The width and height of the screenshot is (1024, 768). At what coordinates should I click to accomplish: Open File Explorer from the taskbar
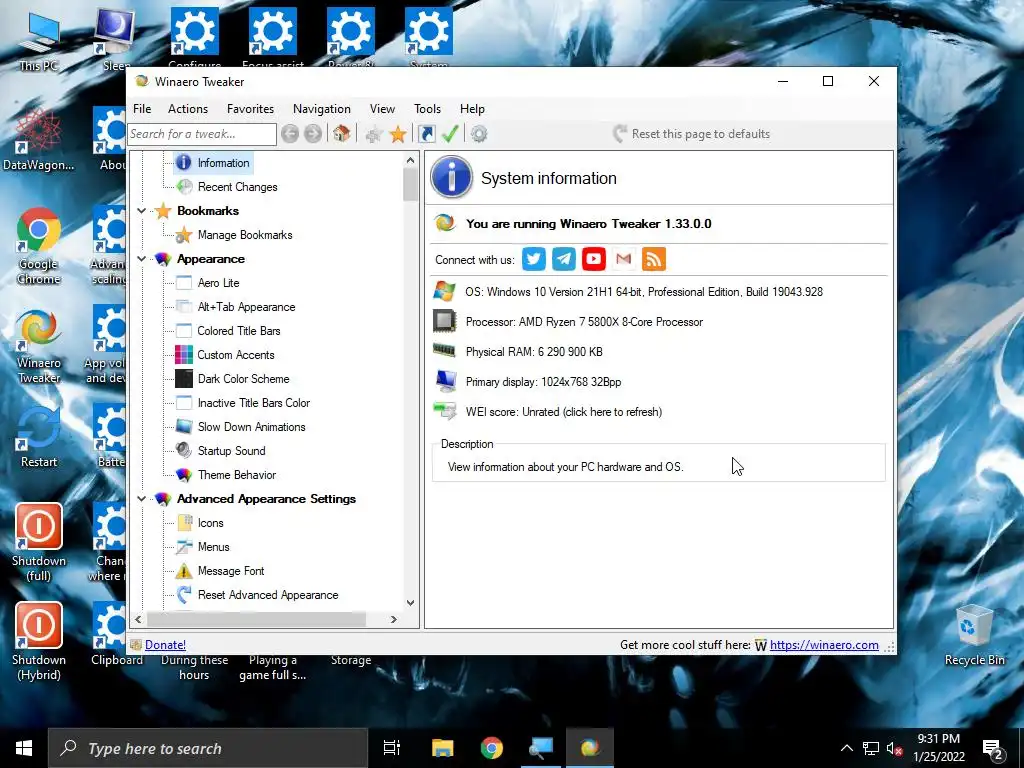pyautogui.click(x=442, y=748)
